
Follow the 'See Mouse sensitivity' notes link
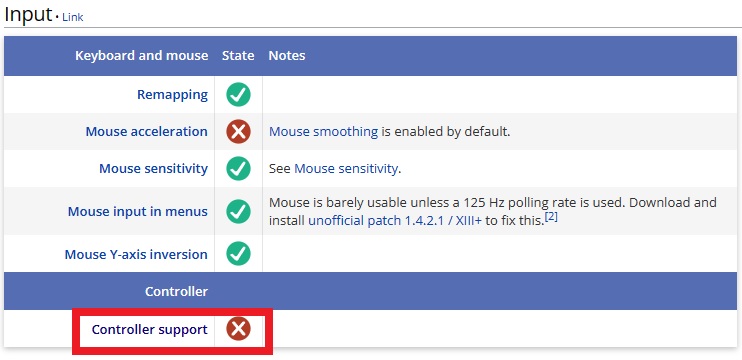(345, 168)
